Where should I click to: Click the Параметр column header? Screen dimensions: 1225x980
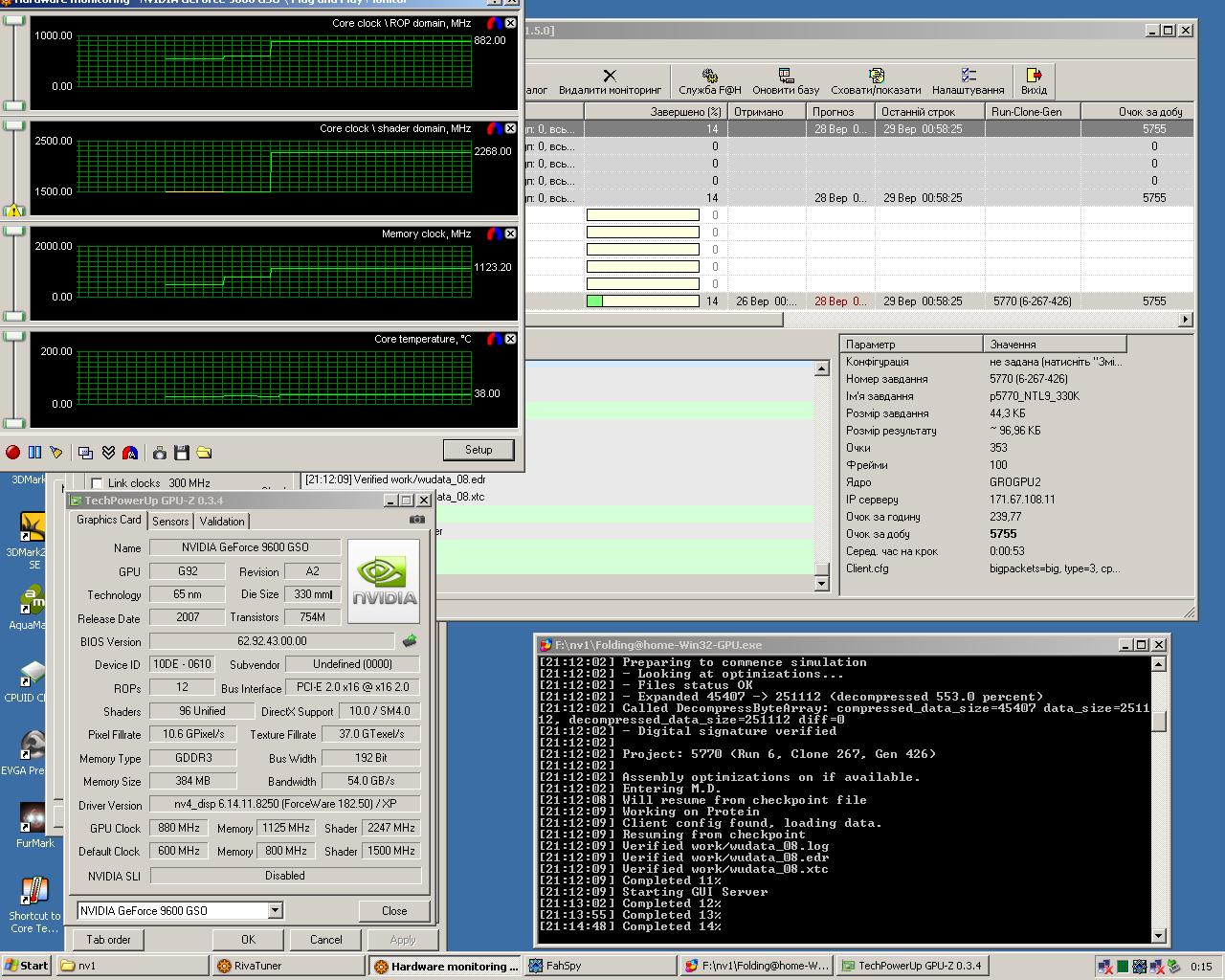(x=911, y=345)
